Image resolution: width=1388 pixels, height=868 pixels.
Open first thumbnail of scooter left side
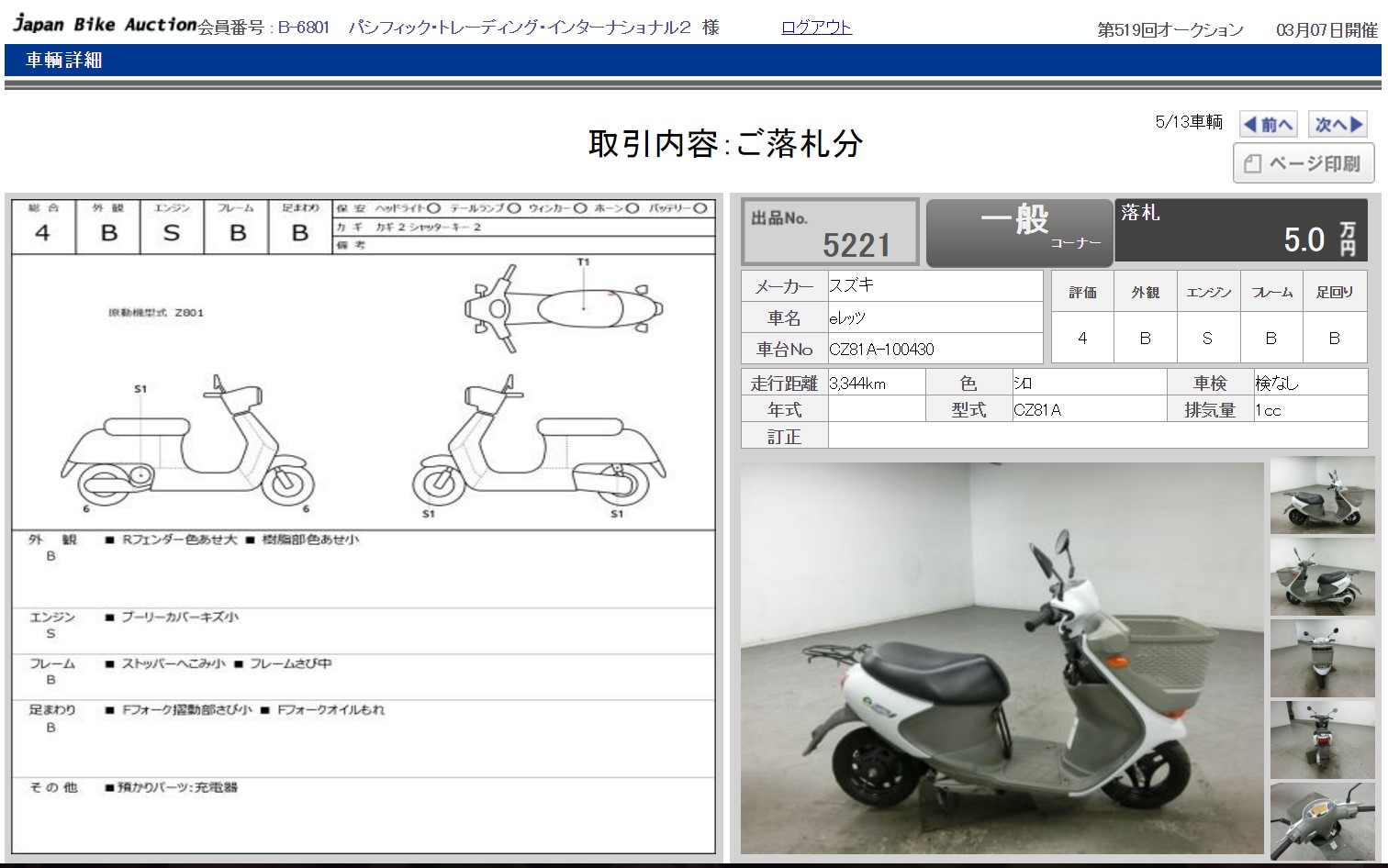[1322, 495]
